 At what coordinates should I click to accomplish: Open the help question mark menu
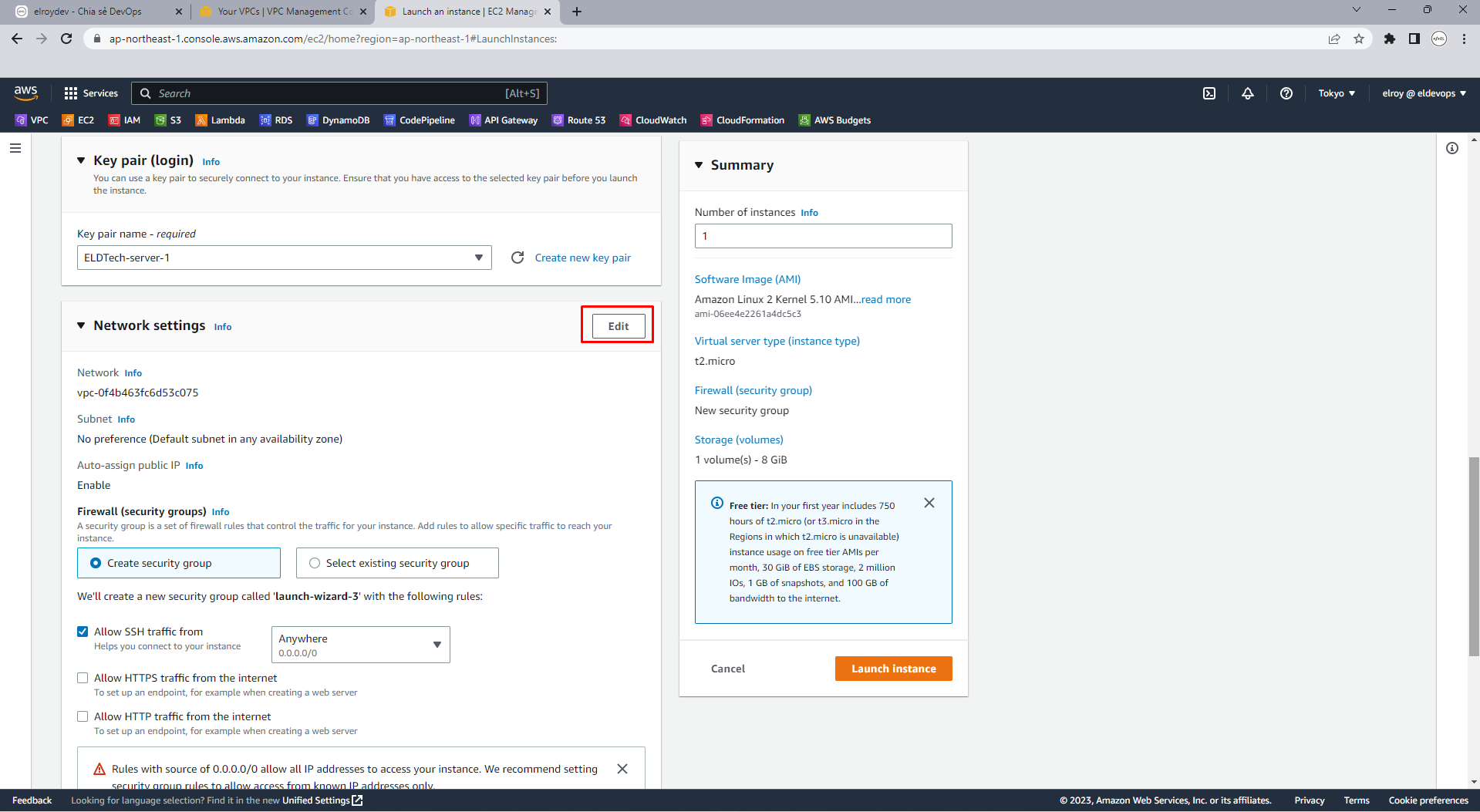[1286, 93]
